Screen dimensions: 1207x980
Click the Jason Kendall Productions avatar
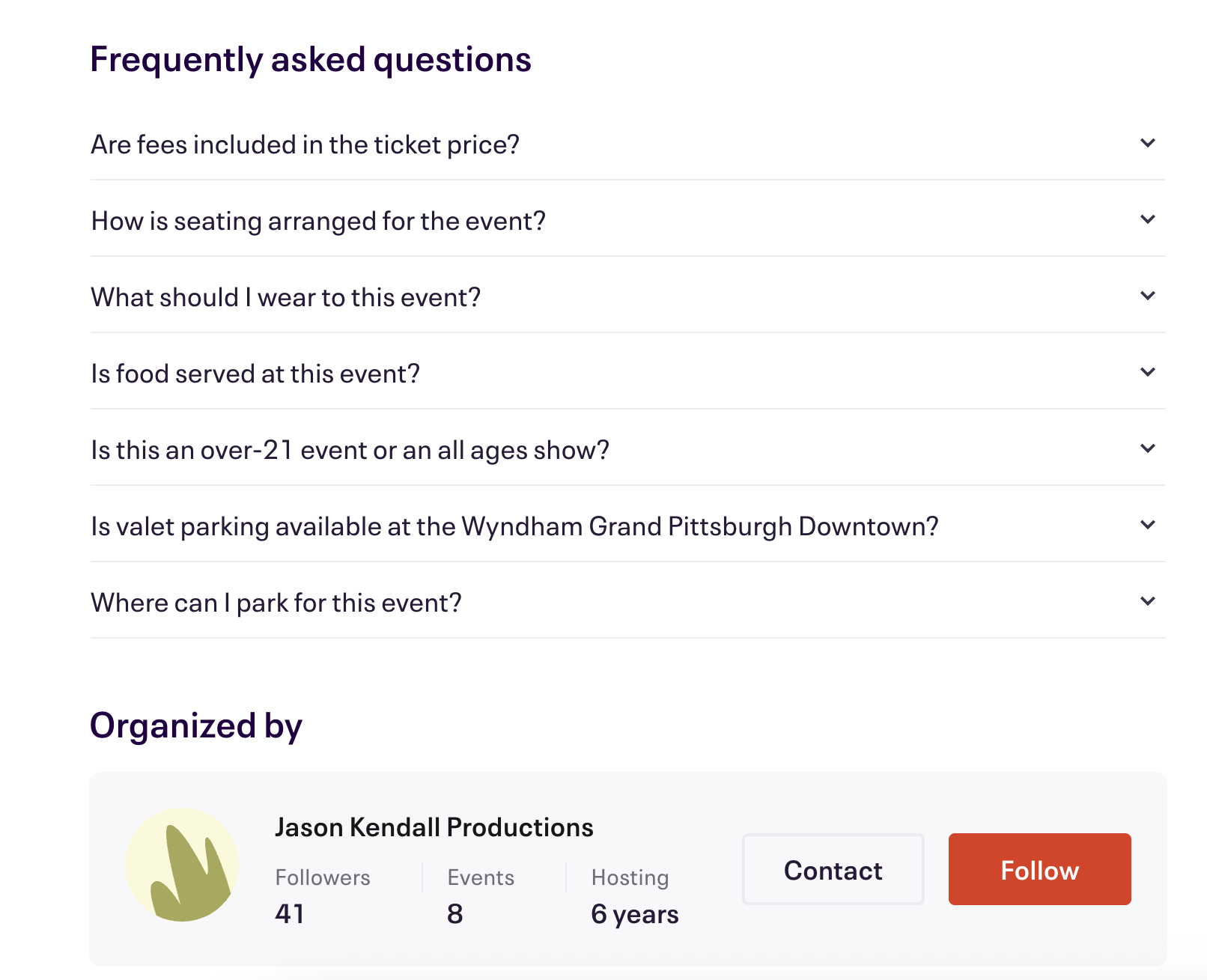(x=182, y=865)
